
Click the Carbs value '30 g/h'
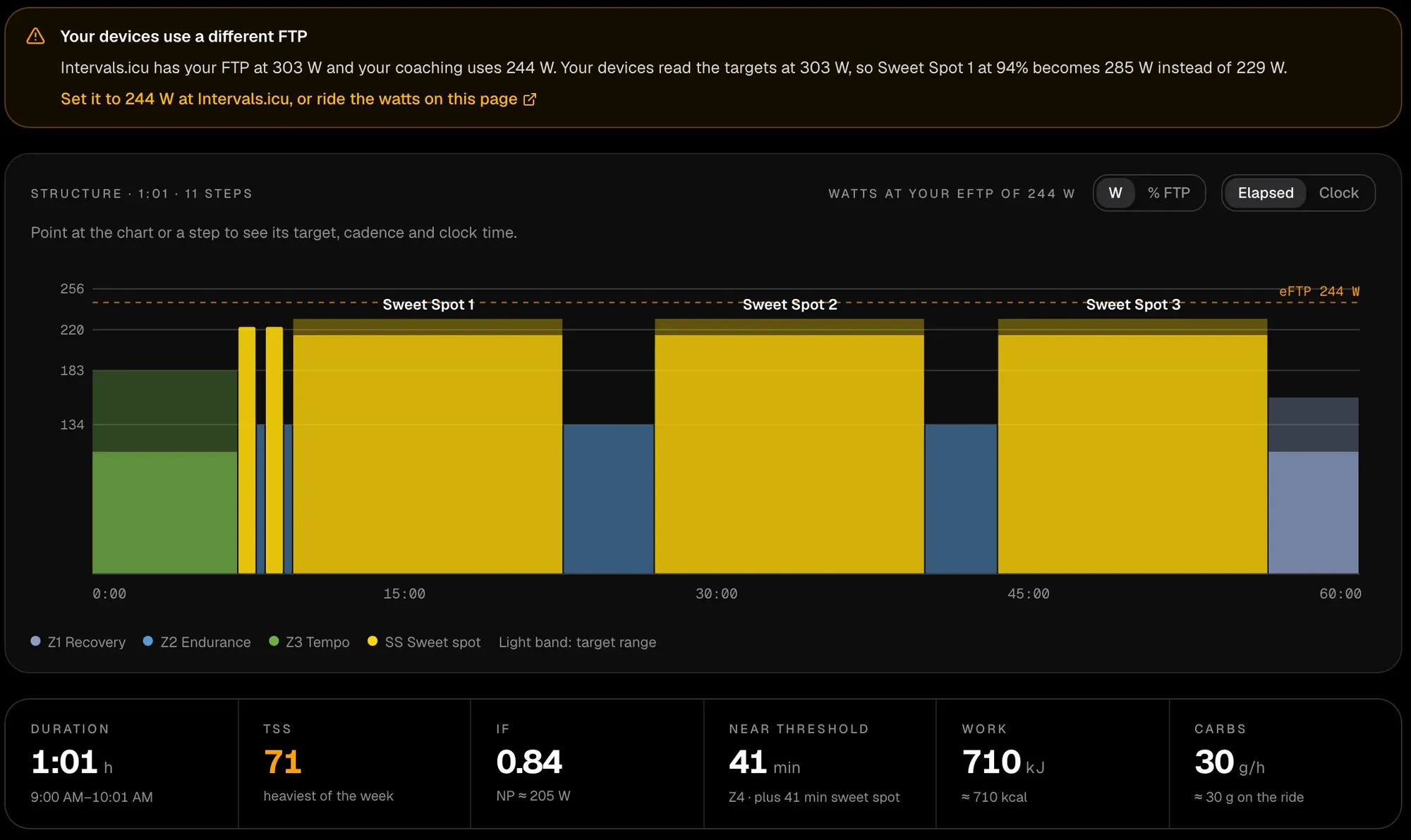pos(1230,762)
